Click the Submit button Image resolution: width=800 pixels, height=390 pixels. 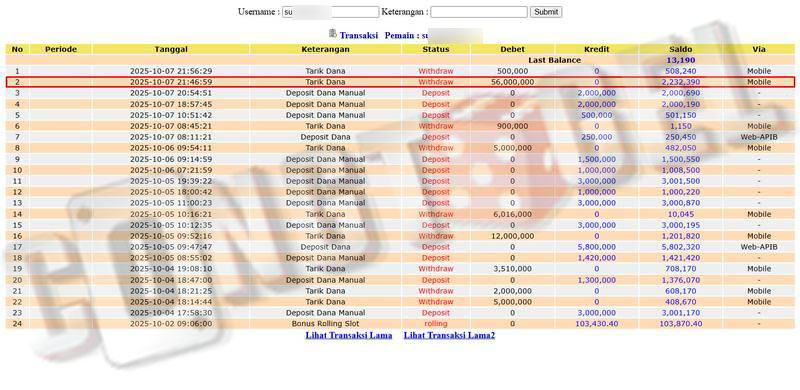pos(546,12)
